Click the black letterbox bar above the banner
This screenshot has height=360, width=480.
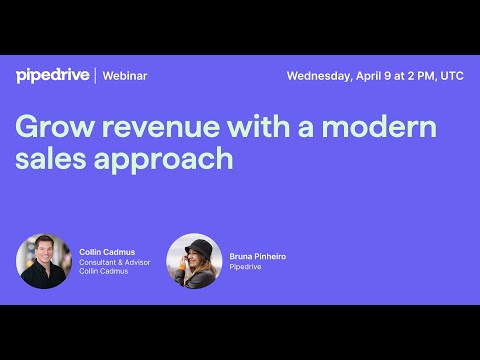click(x=240, y=27)
